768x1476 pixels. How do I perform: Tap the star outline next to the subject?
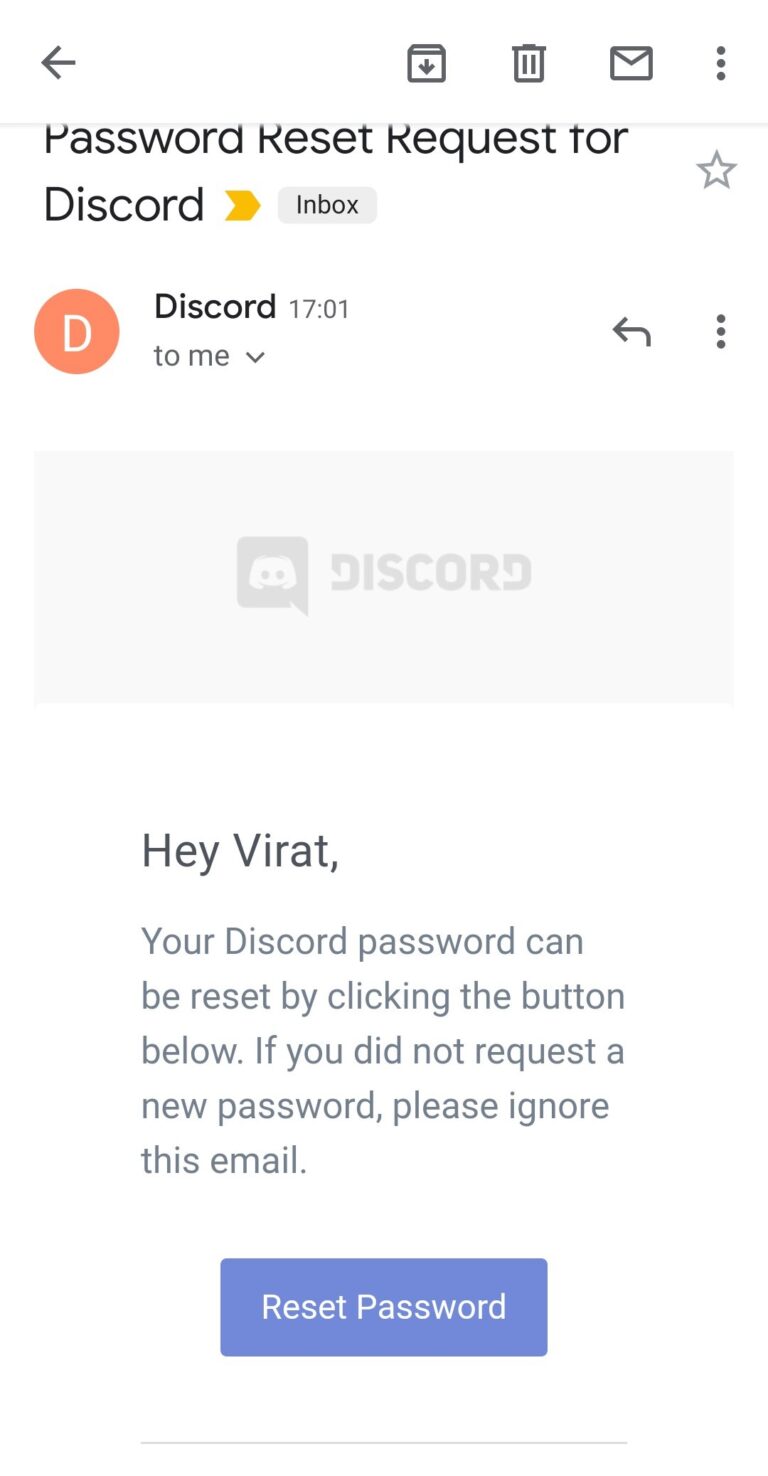[716, 169]
